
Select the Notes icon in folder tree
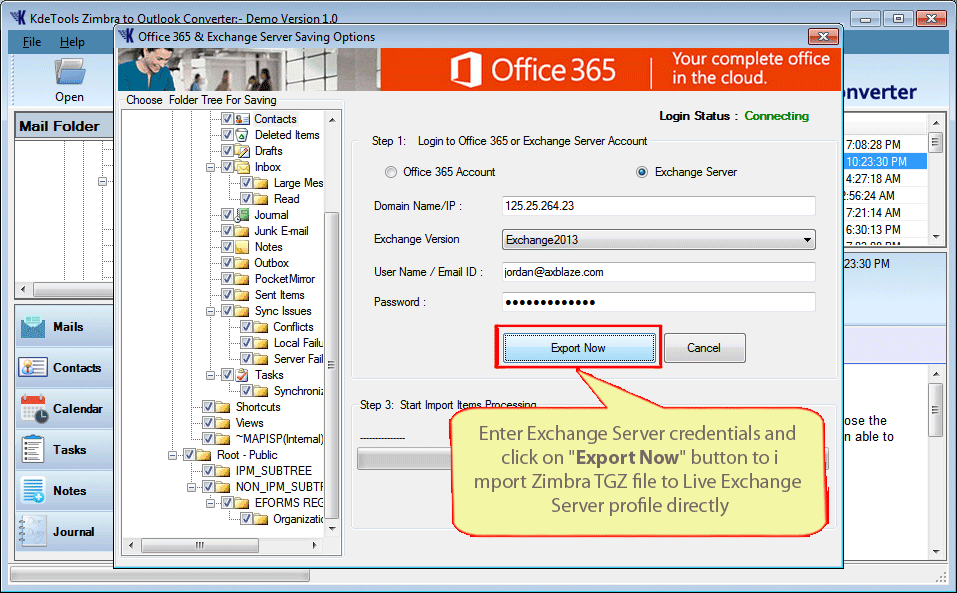[242, 247]
